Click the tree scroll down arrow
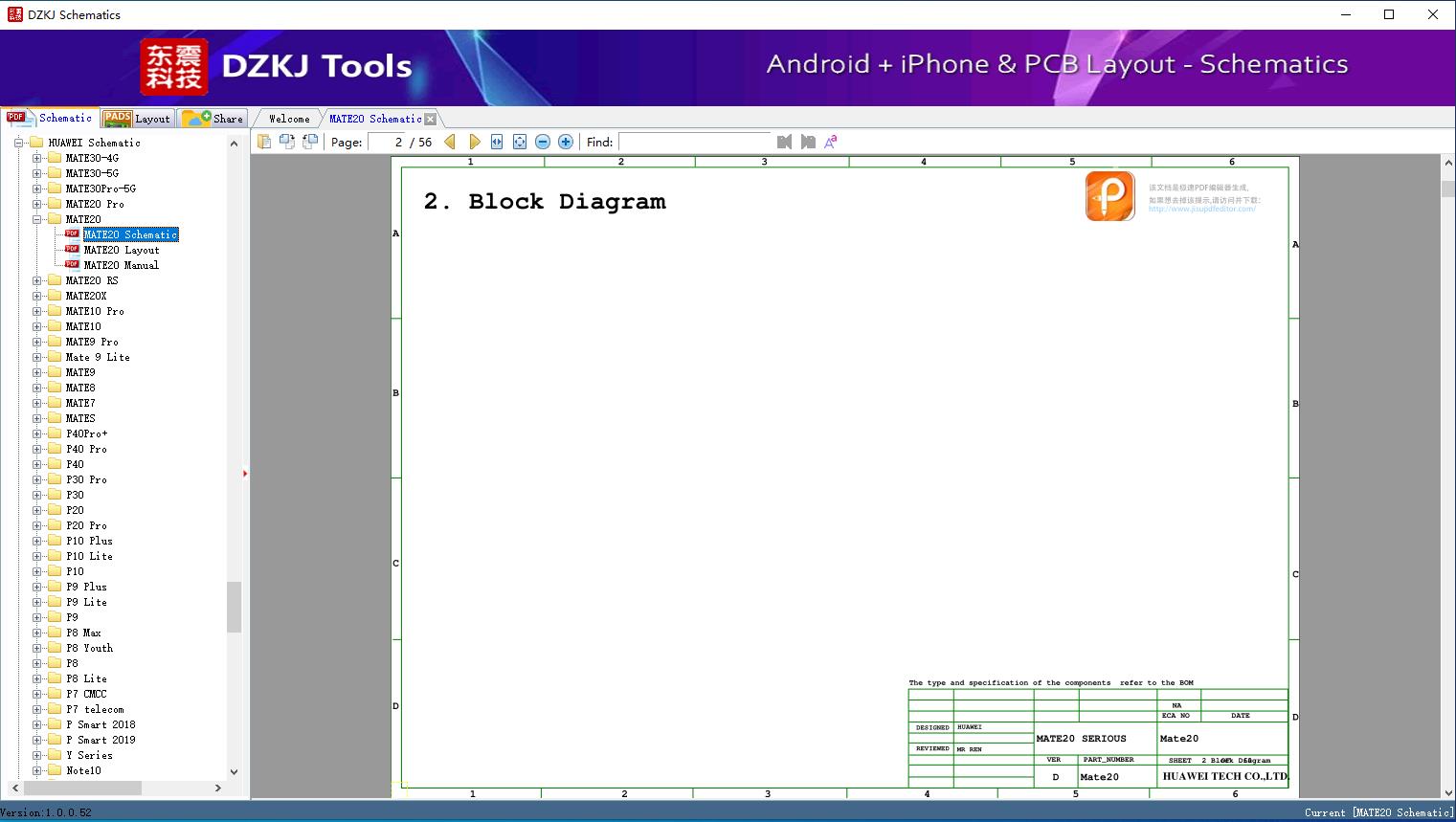The height and width of the screenshot is (822, 1456). [234, 771]
